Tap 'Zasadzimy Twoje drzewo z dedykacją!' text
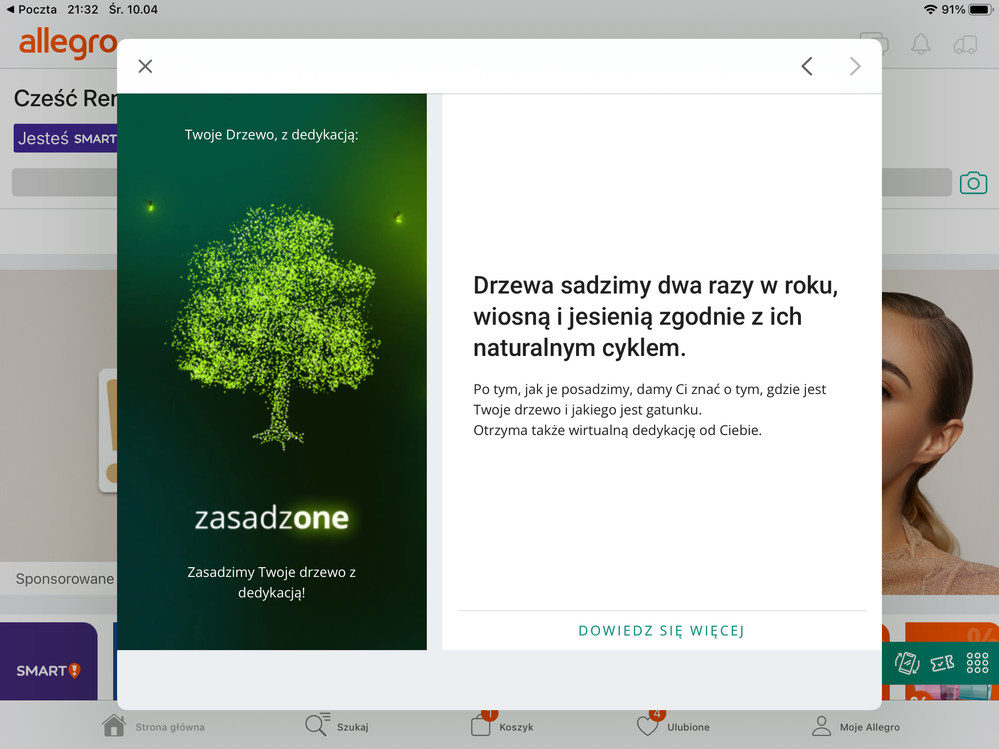This screenshot has height=749, width=999. pyautogui.click(x=271, y=582)
